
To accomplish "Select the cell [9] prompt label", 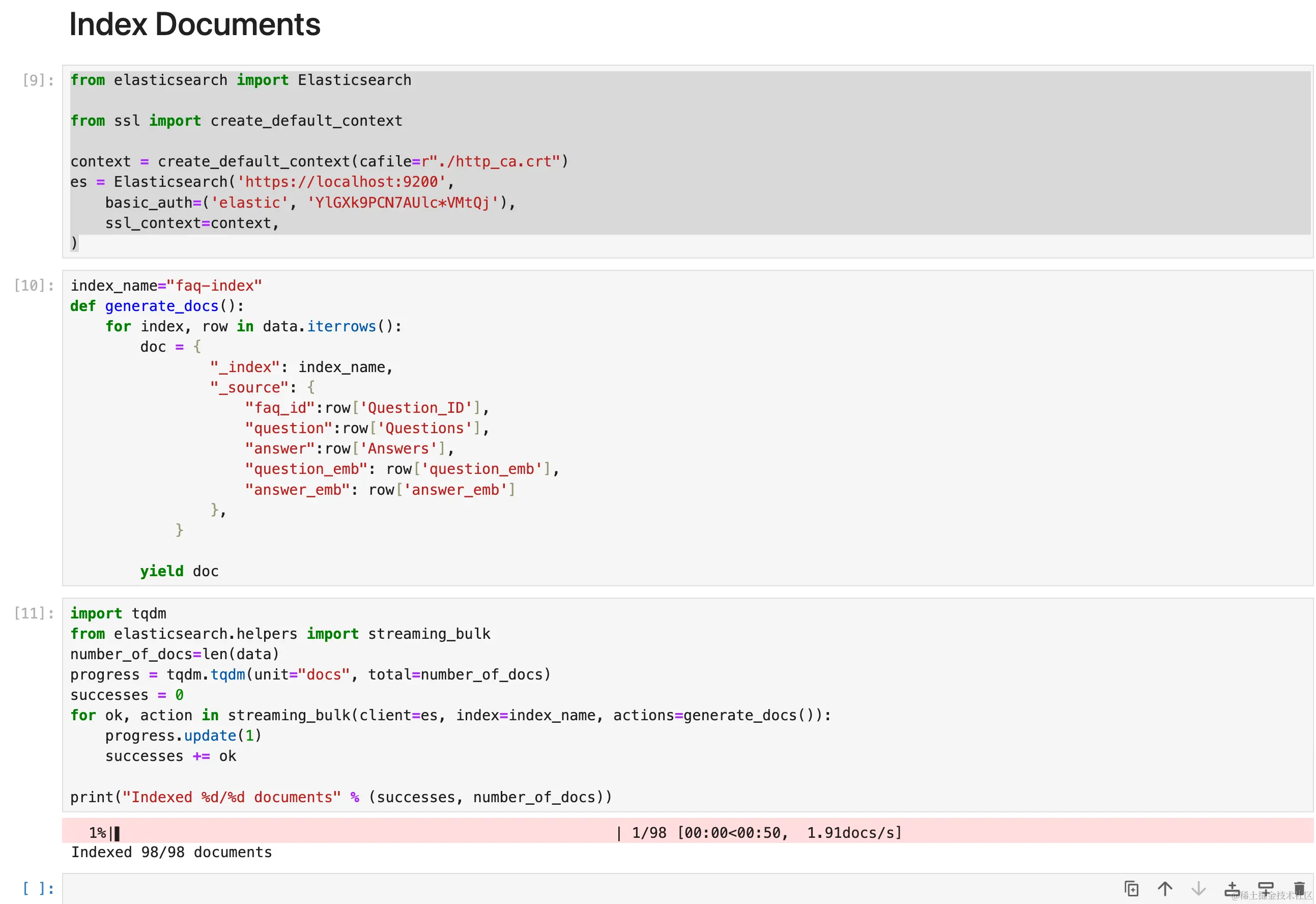I will (x=38, y=80).
